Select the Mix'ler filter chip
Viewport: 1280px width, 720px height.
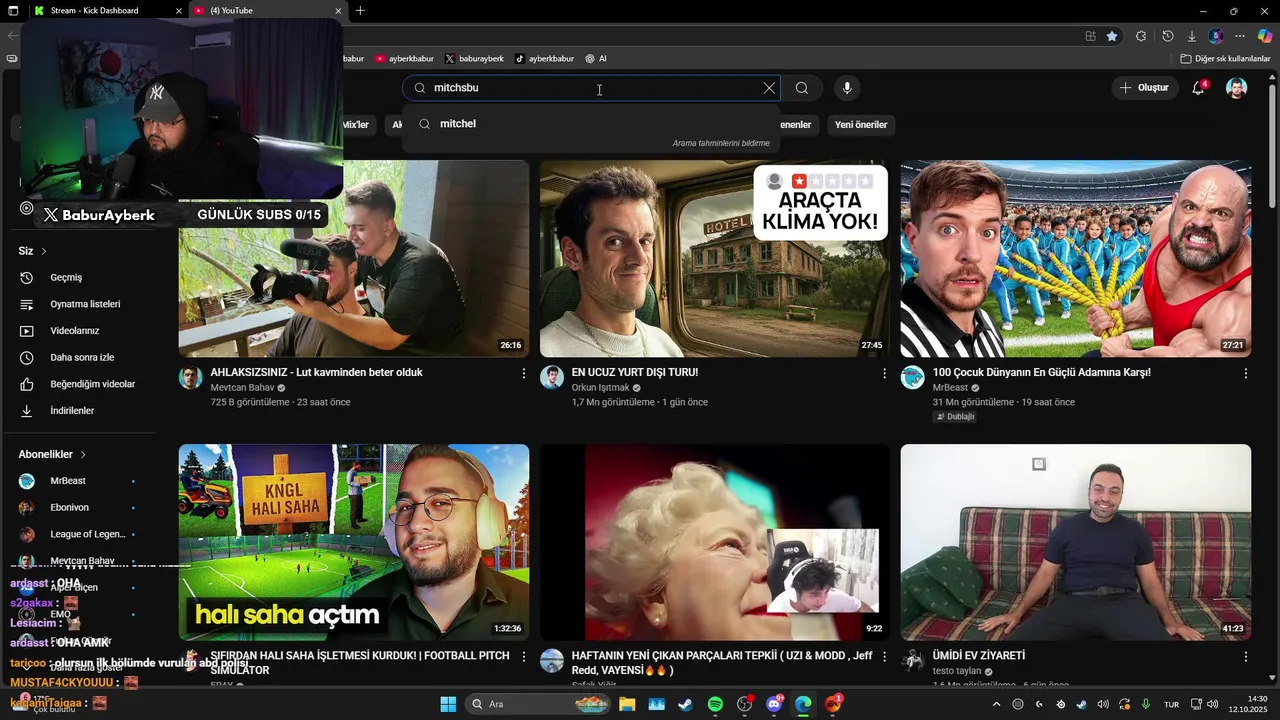tap(356, 125)
